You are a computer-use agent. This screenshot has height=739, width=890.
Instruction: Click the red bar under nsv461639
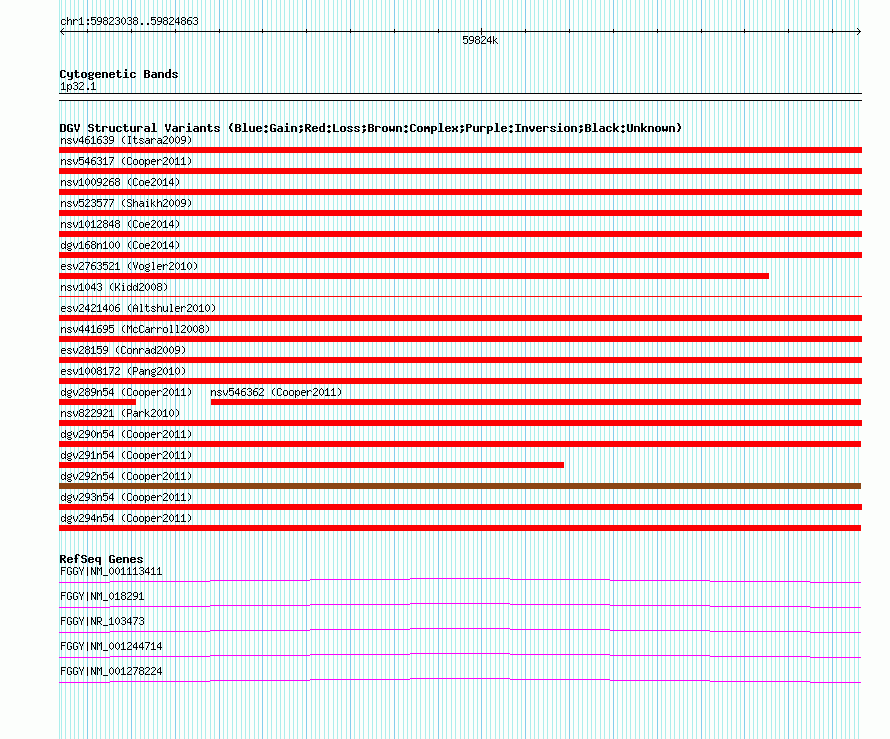point(460,150)
